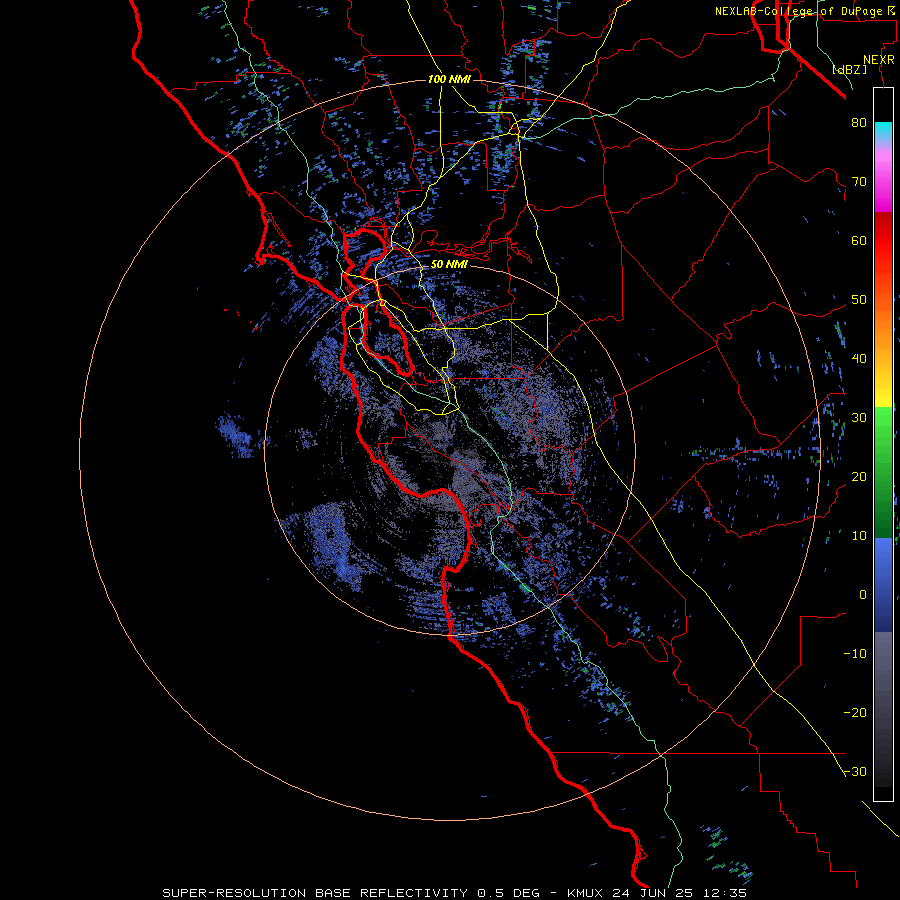Click the NEXR label above the color scale

click(879, 60)
